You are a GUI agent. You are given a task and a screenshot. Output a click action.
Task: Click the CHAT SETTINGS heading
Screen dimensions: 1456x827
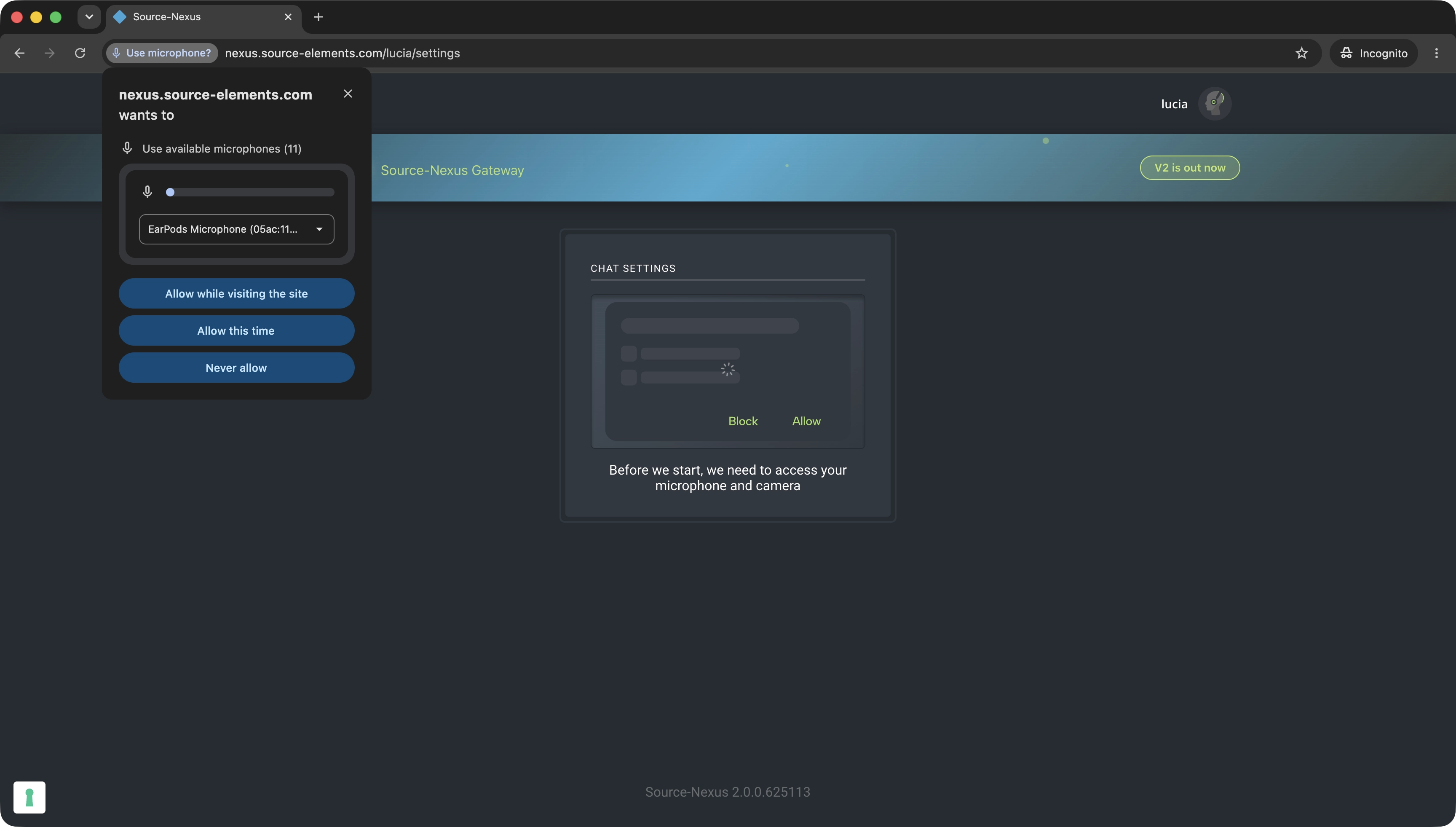pyautogui.click(x=633, y=268)
